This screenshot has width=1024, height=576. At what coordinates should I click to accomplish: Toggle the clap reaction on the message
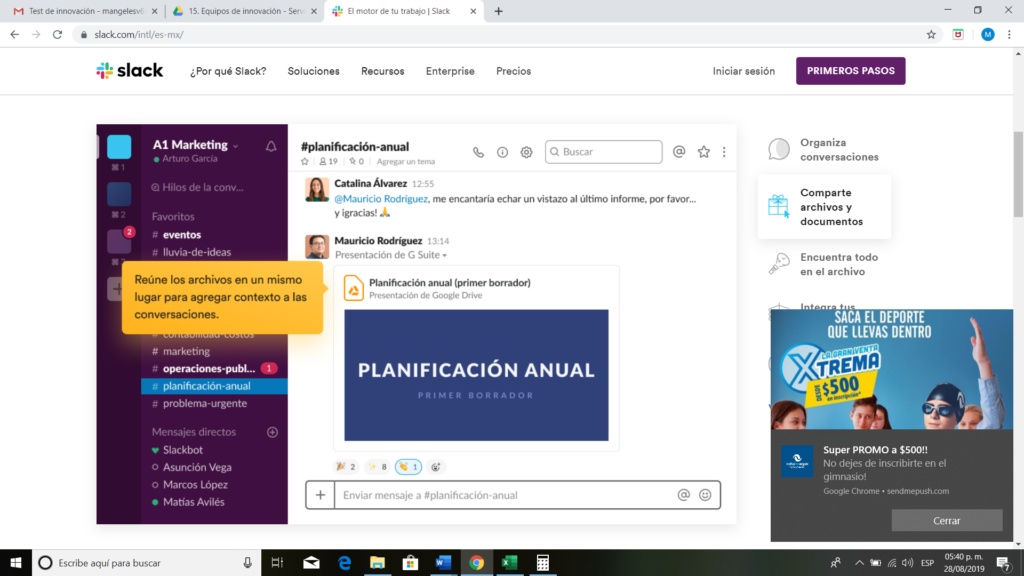[x=406, y=466]
